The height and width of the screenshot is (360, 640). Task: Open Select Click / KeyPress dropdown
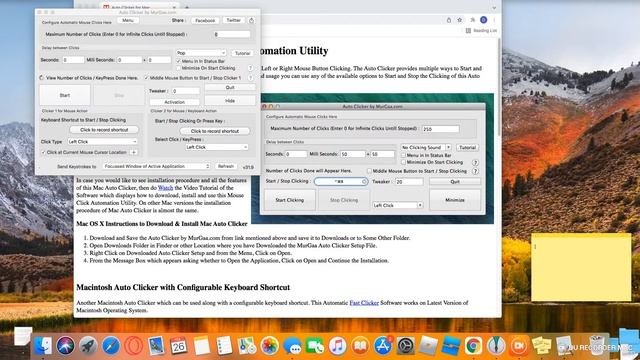(x=216, y=147)
